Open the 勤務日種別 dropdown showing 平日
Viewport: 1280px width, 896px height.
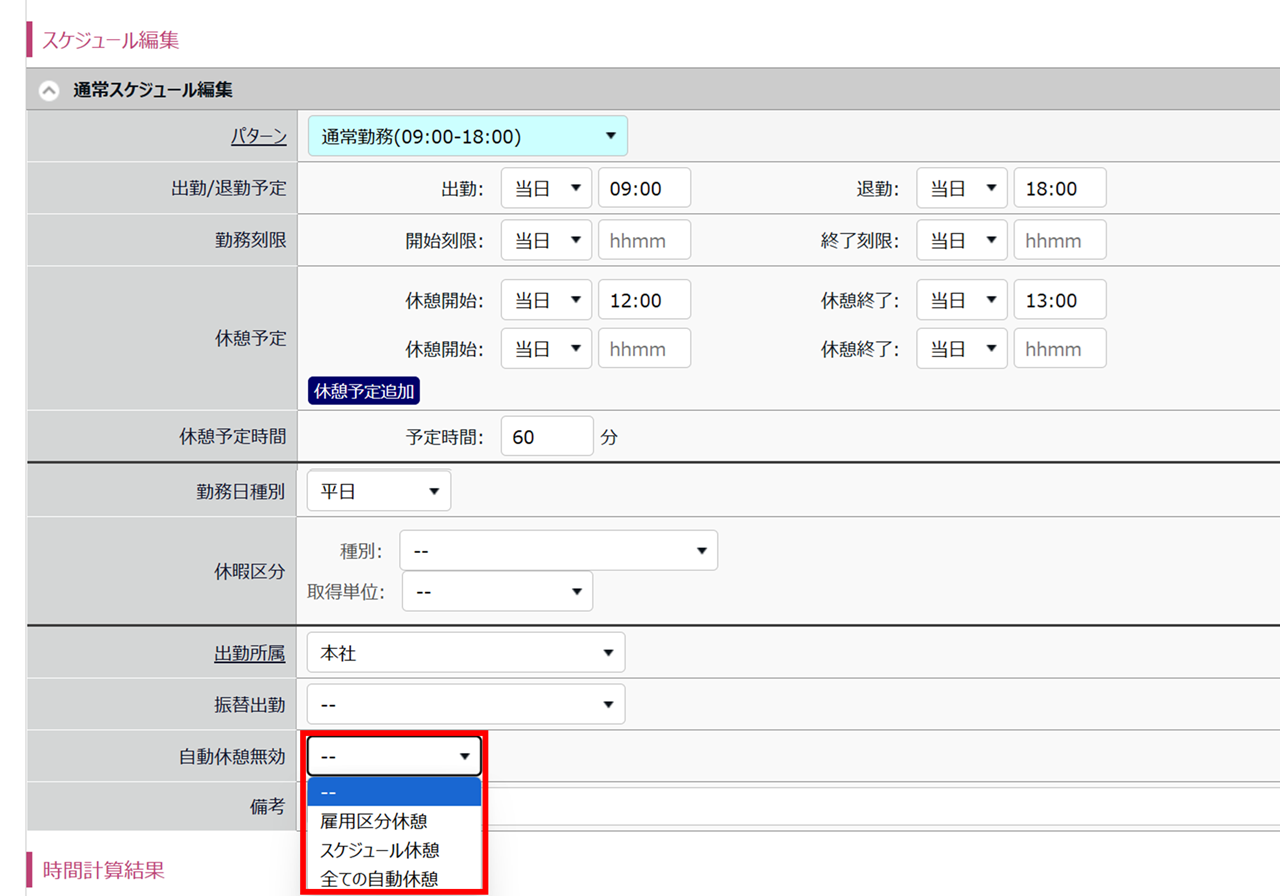379,491
